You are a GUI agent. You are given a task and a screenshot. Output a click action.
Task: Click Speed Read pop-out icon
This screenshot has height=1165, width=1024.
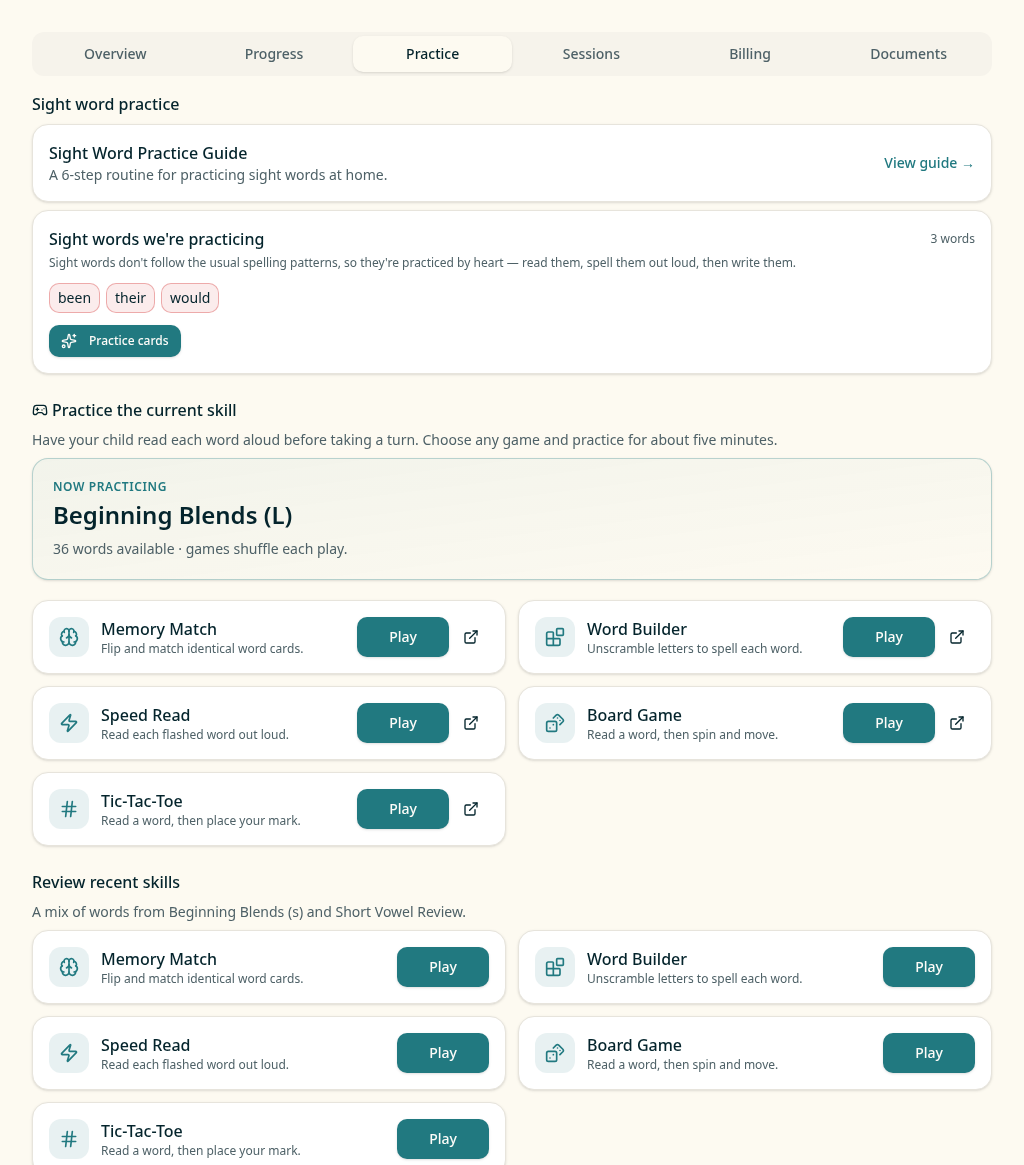click(x=471, y=723)
